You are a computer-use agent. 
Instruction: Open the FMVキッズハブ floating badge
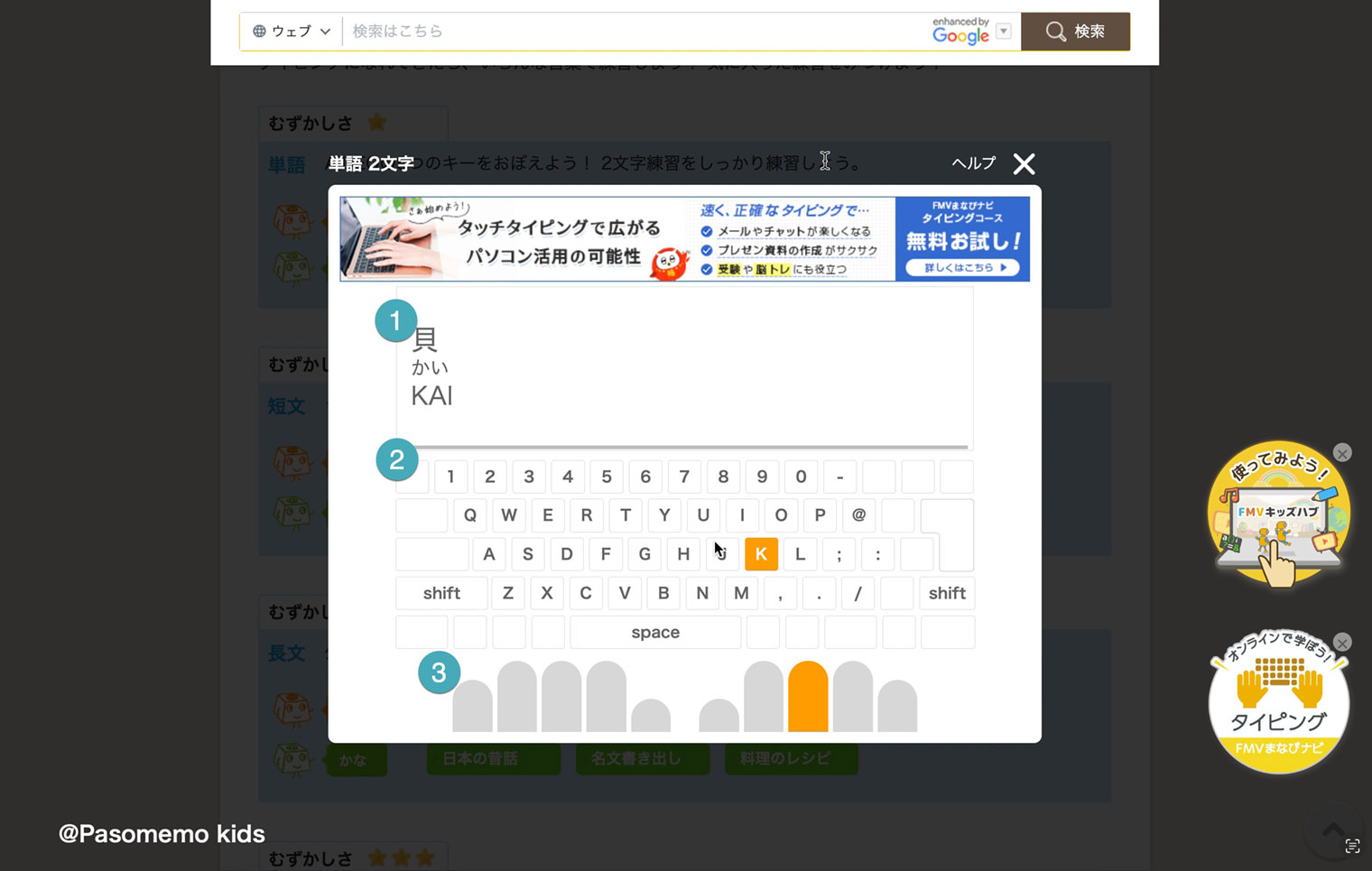coord(1279,514)
